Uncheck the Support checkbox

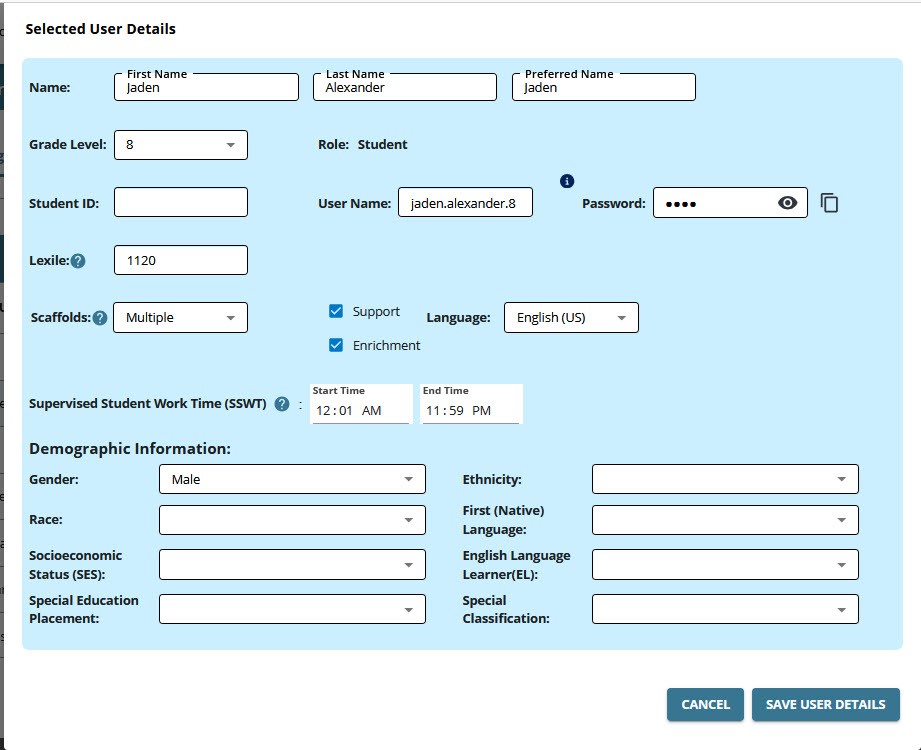click(336, 311)
